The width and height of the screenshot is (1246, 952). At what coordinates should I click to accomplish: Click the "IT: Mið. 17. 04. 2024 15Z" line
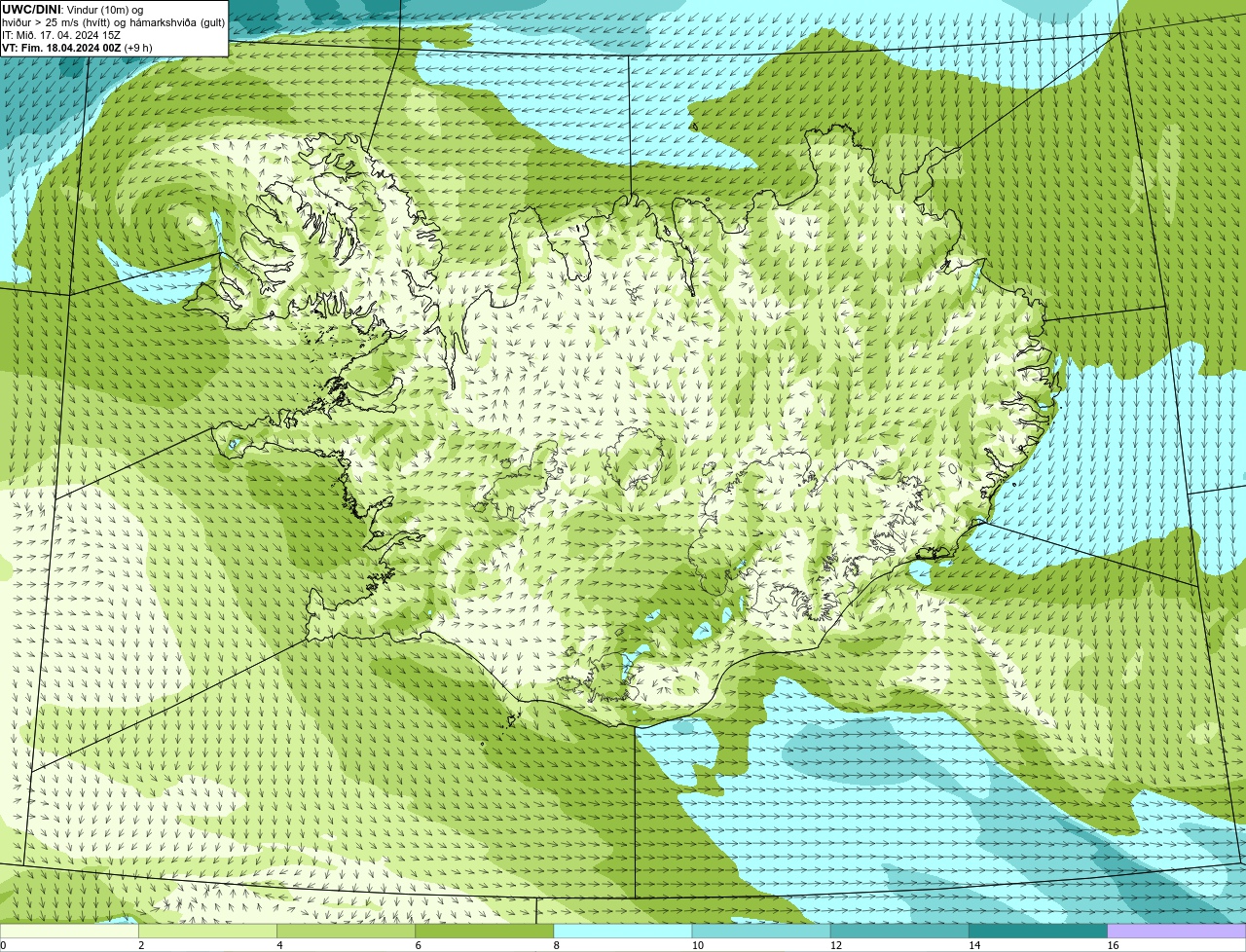point(61,34)
